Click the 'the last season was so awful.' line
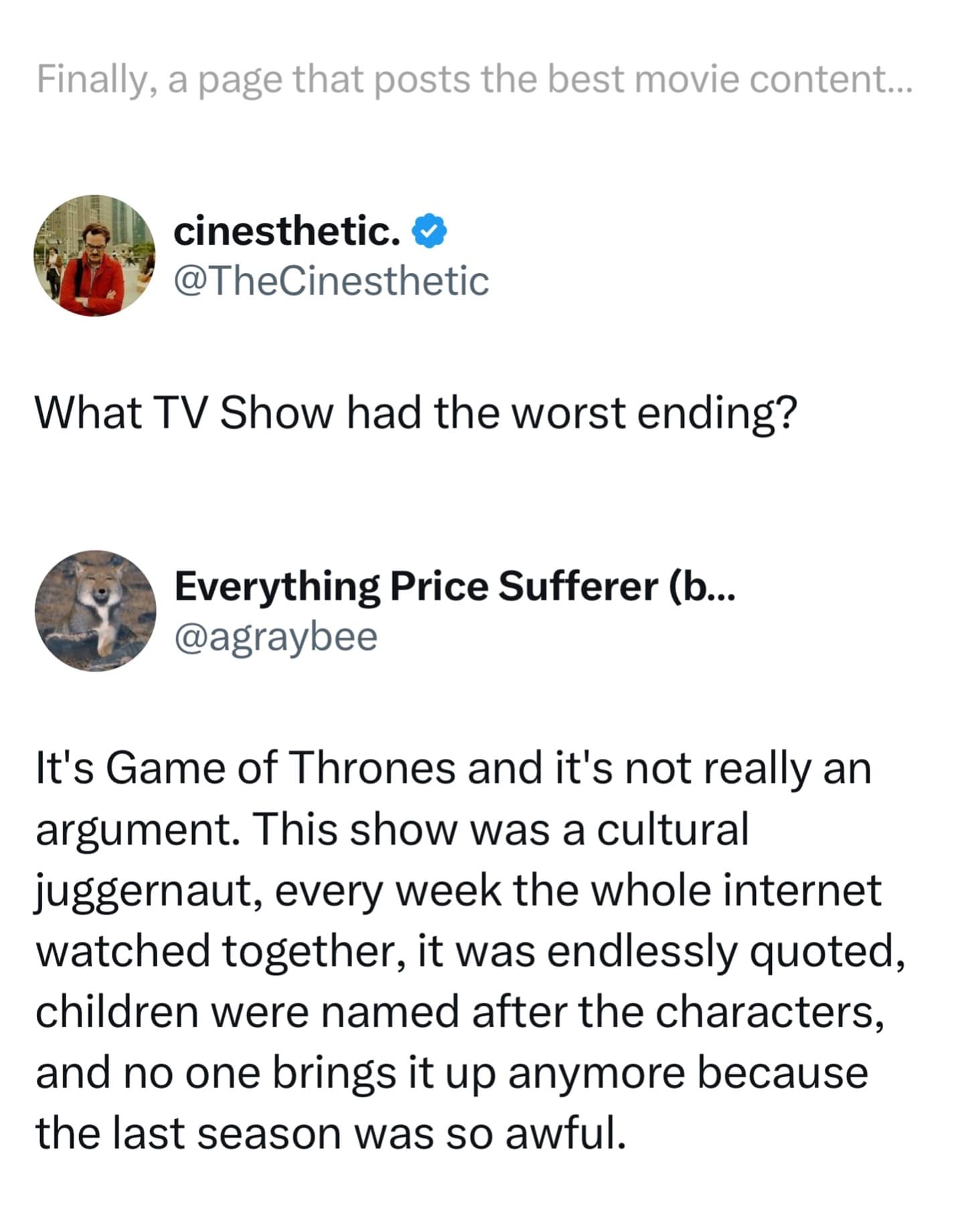This screenshot has width=964, height=1232. coord(331,1134)
